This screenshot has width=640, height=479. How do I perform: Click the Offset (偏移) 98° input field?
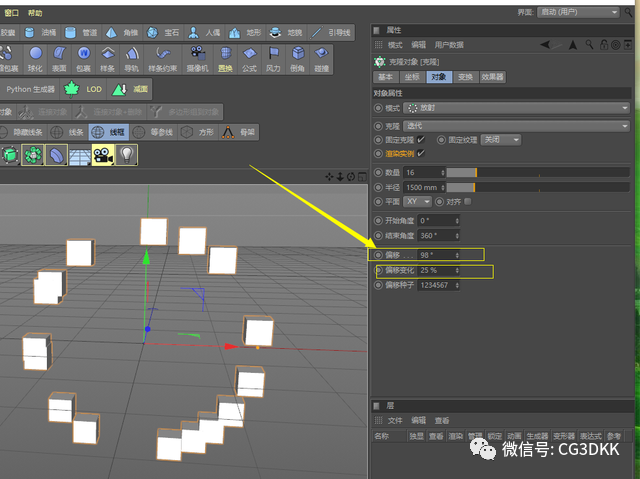[x=439, y=255]
